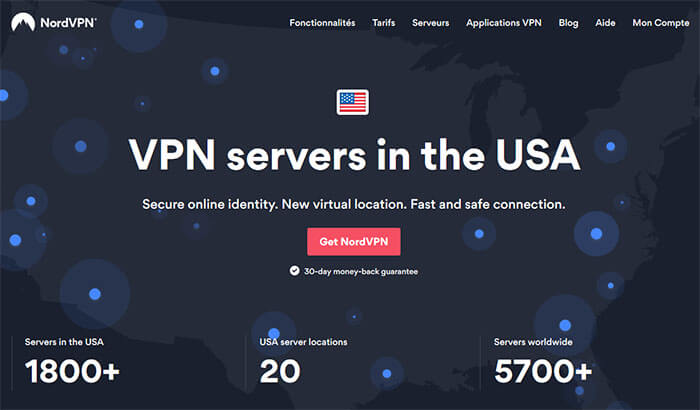Select Applications VPN in the navigation
This screenshot has width=700, height=410.
[504, 23]
